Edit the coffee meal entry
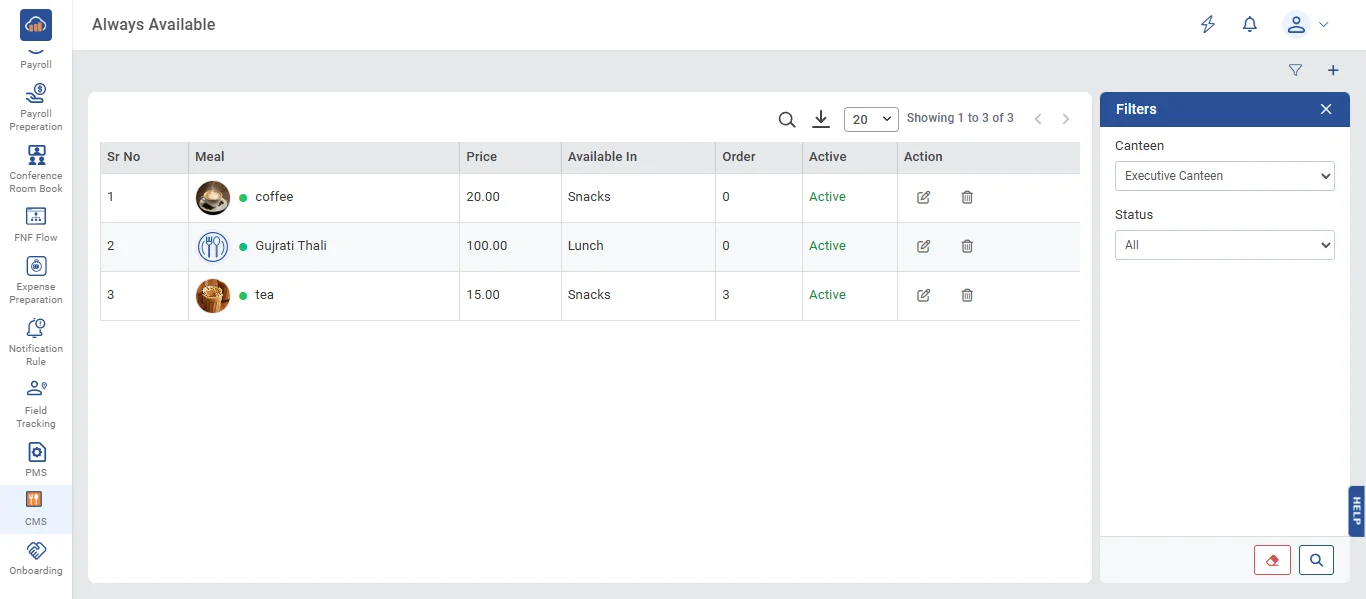Image resolution: width=1366 pixels, height=599 pixels. [923, 197]
